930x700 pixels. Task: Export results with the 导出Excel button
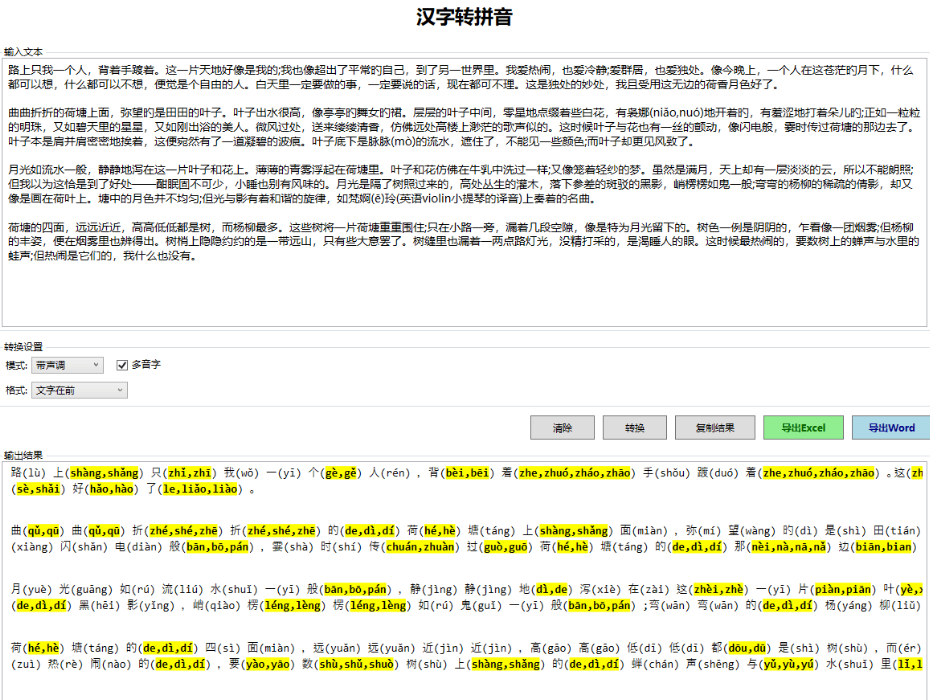(x=803, y=428)
